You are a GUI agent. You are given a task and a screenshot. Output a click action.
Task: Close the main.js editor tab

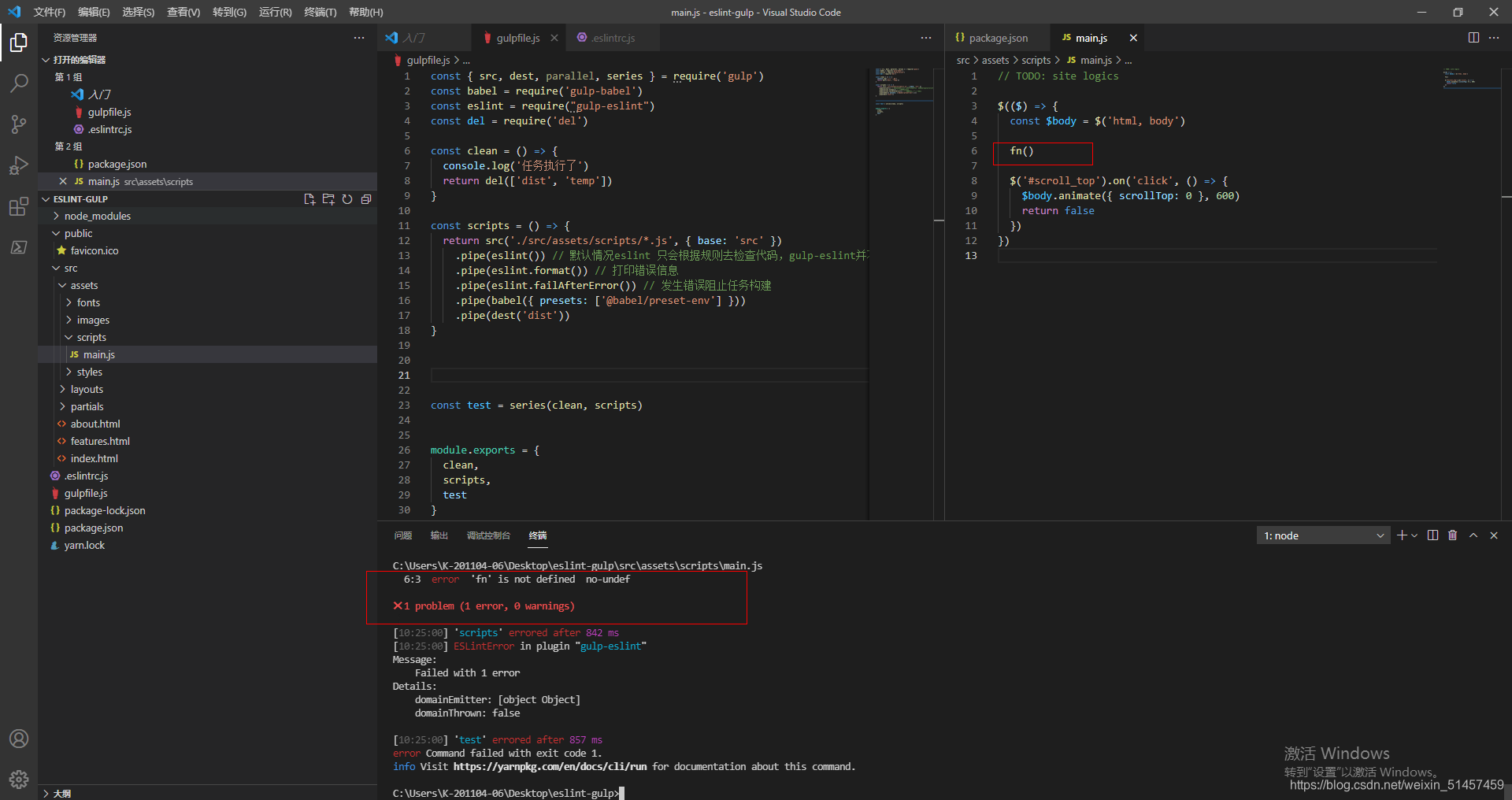click(x=1133, y=38)
